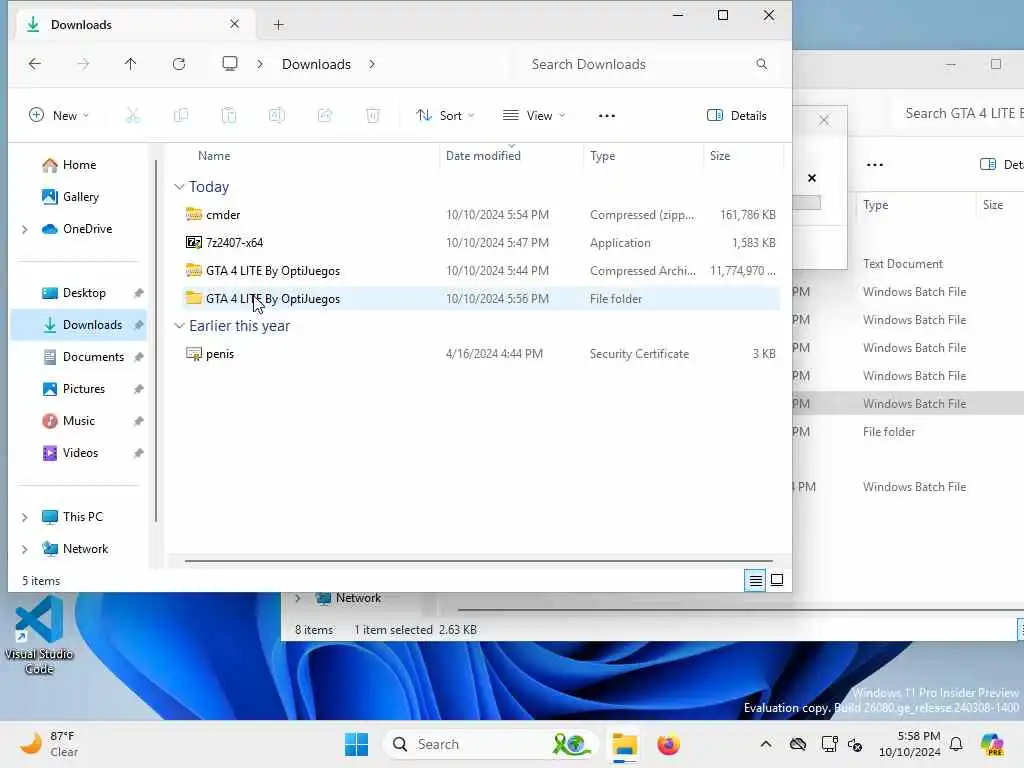Click the navigation pane vertical scrollbar
The height and width of the screenshot is (768, 1024).
pyautogui.click(x=156, y=341)
